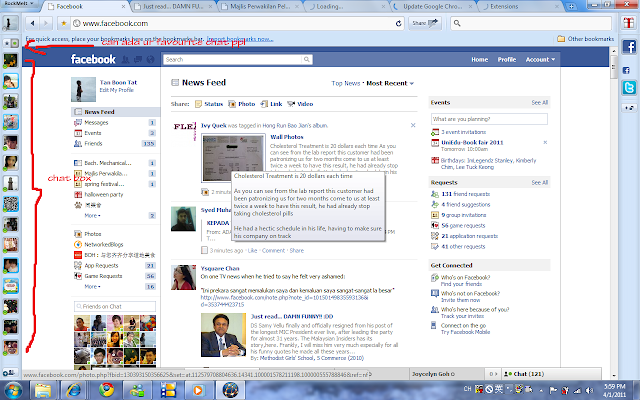Open Windows Live Messenger from the taskbar
Viewport: 640px width, 400px height.
tap(137, 390)
